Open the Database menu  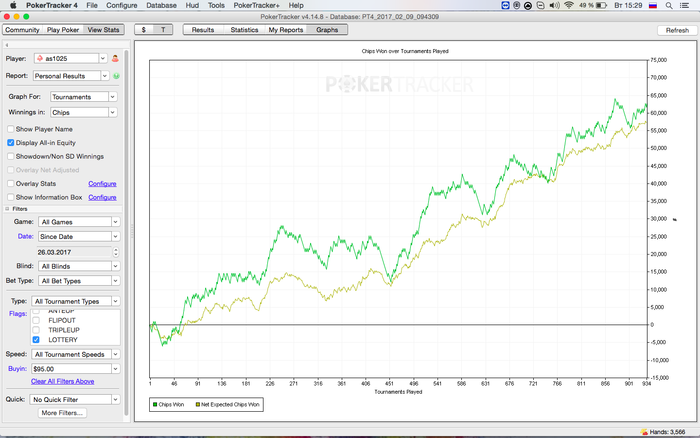[161, 5]
